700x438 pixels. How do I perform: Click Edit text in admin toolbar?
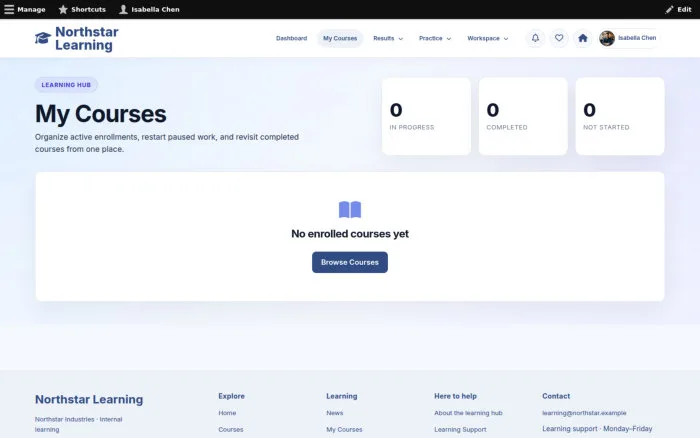point(684,9)
